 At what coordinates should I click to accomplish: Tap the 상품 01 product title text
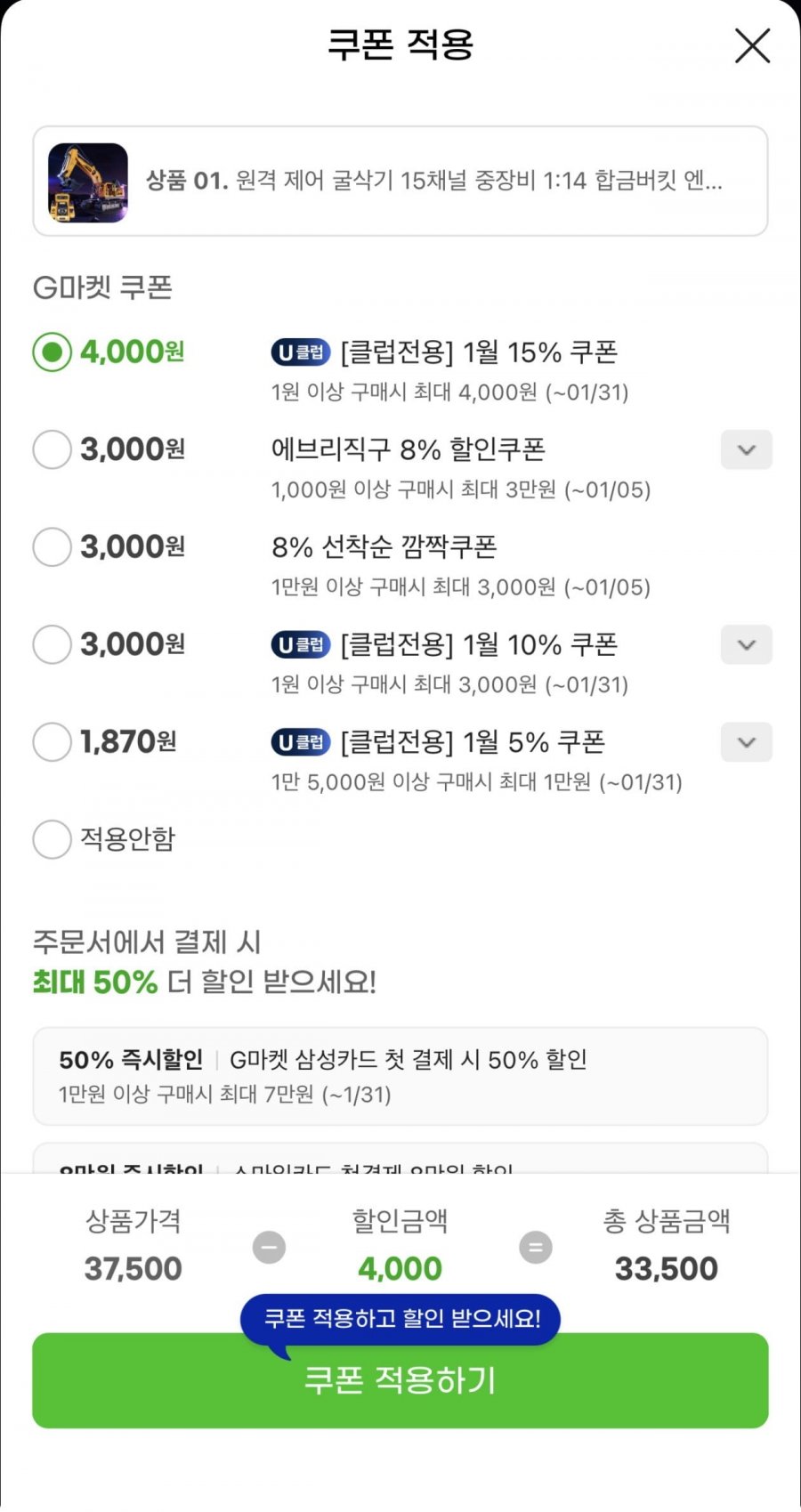click(434, 182)
